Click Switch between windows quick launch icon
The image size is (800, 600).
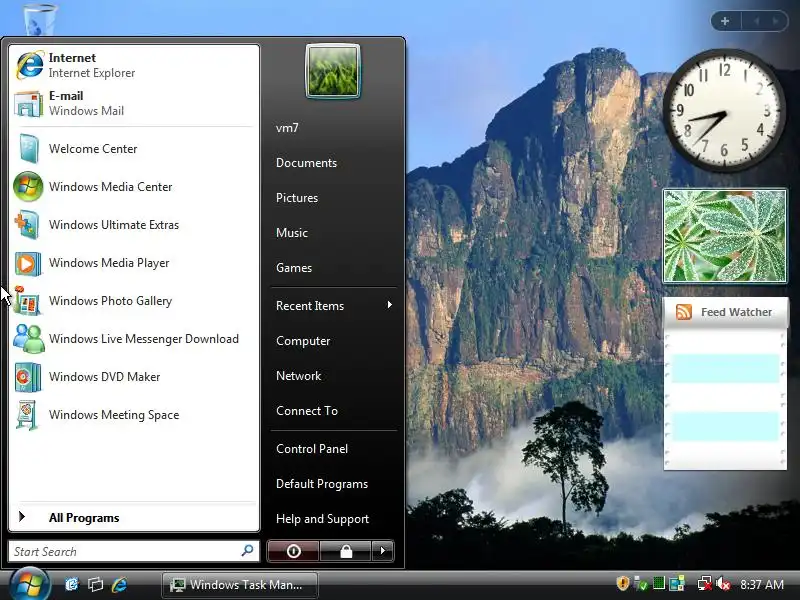coord(95,584)
